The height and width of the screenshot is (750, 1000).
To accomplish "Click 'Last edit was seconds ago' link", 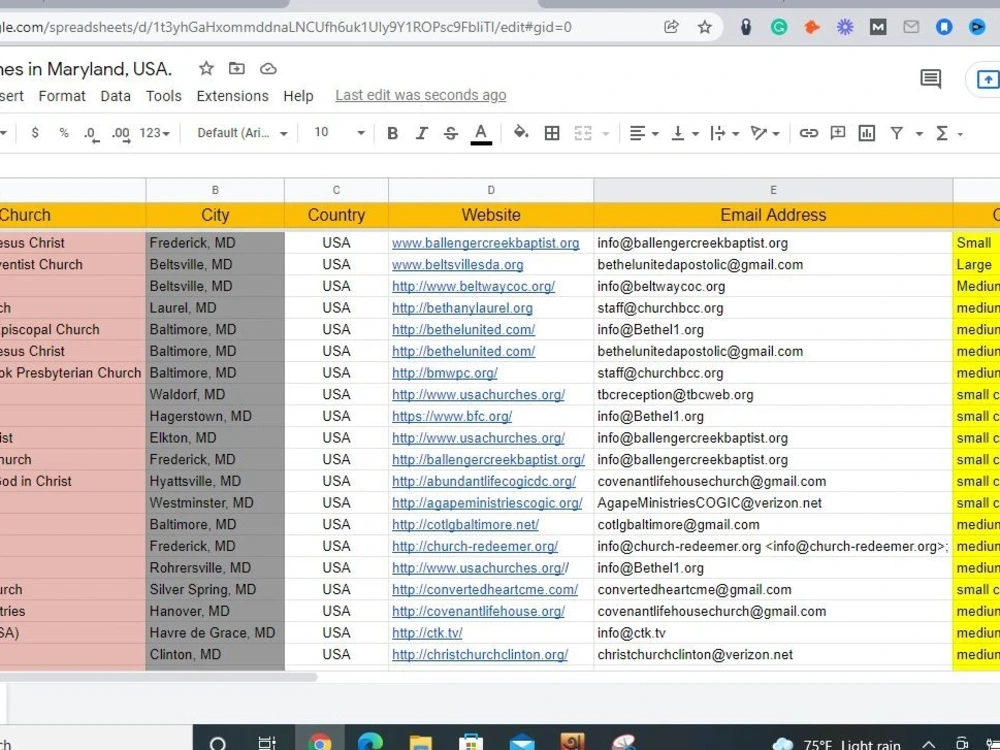I will pos(421,95).
